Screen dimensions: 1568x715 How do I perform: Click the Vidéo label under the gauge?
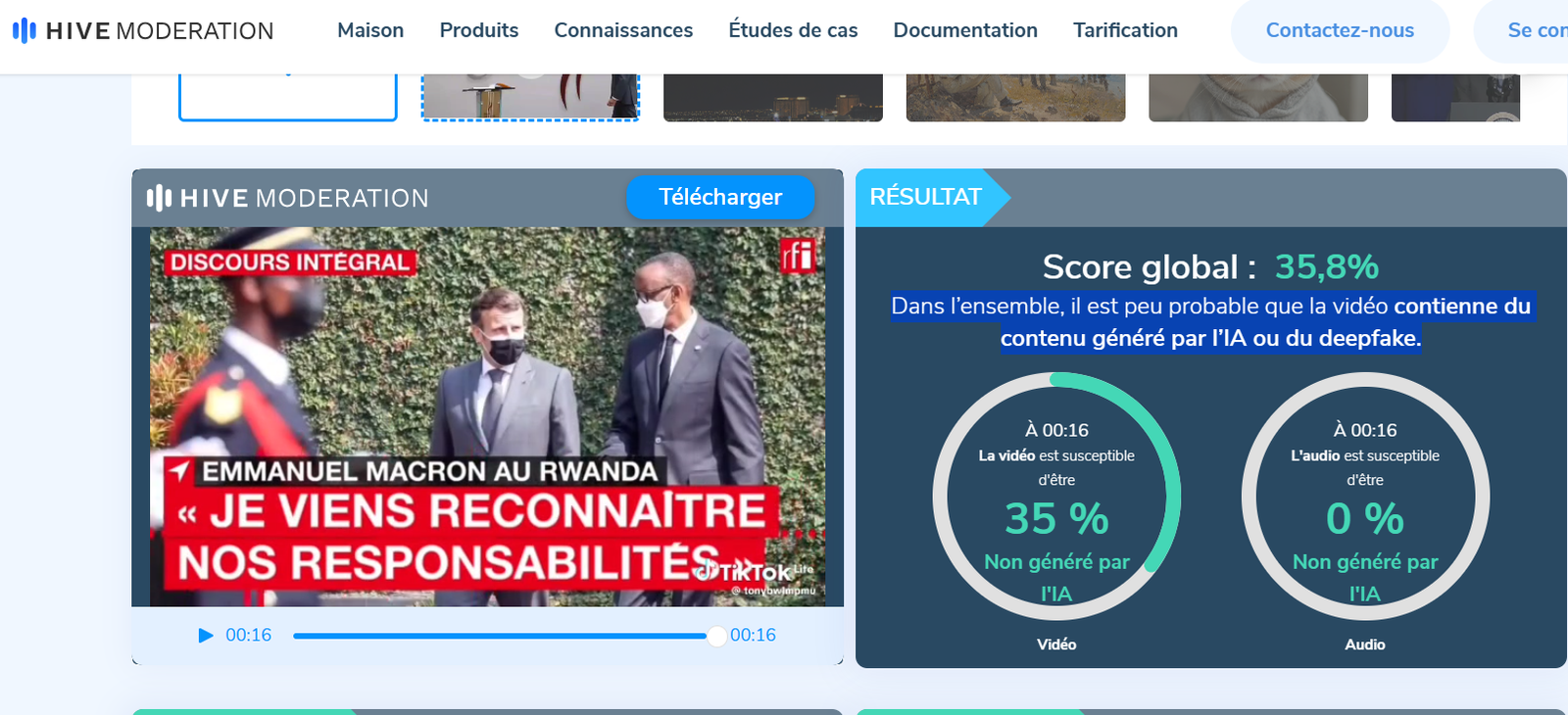pyautogui.click(x=1056, y=644)
